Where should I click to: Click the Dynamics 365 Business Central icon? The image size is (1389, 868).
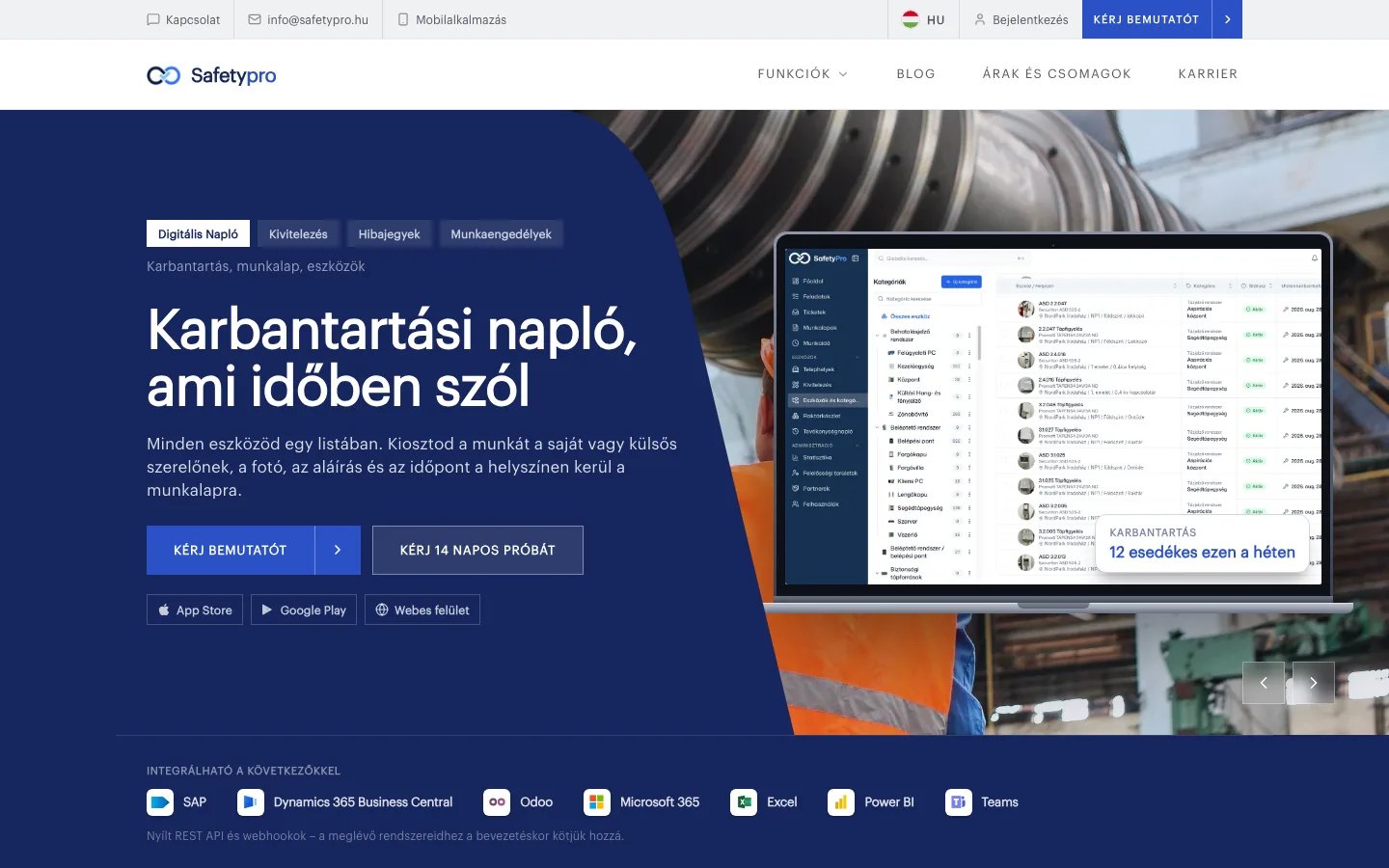click(251, 802)
